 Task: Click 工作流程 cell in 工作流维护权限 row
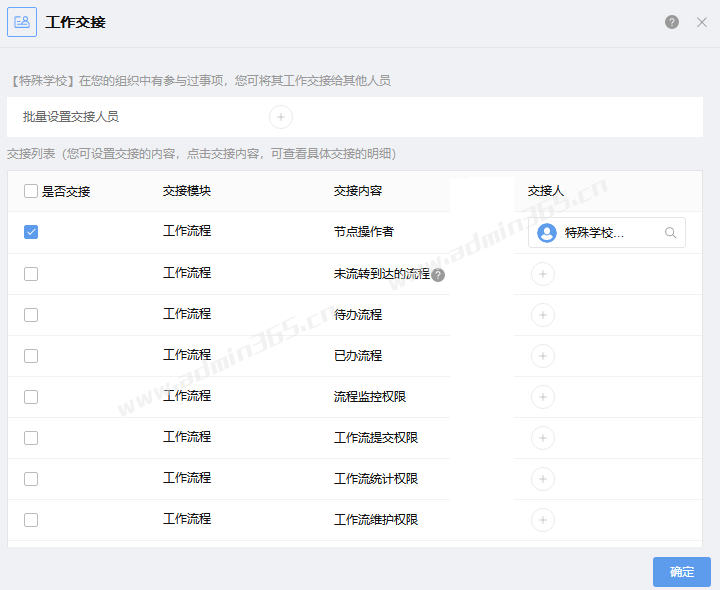187,519
